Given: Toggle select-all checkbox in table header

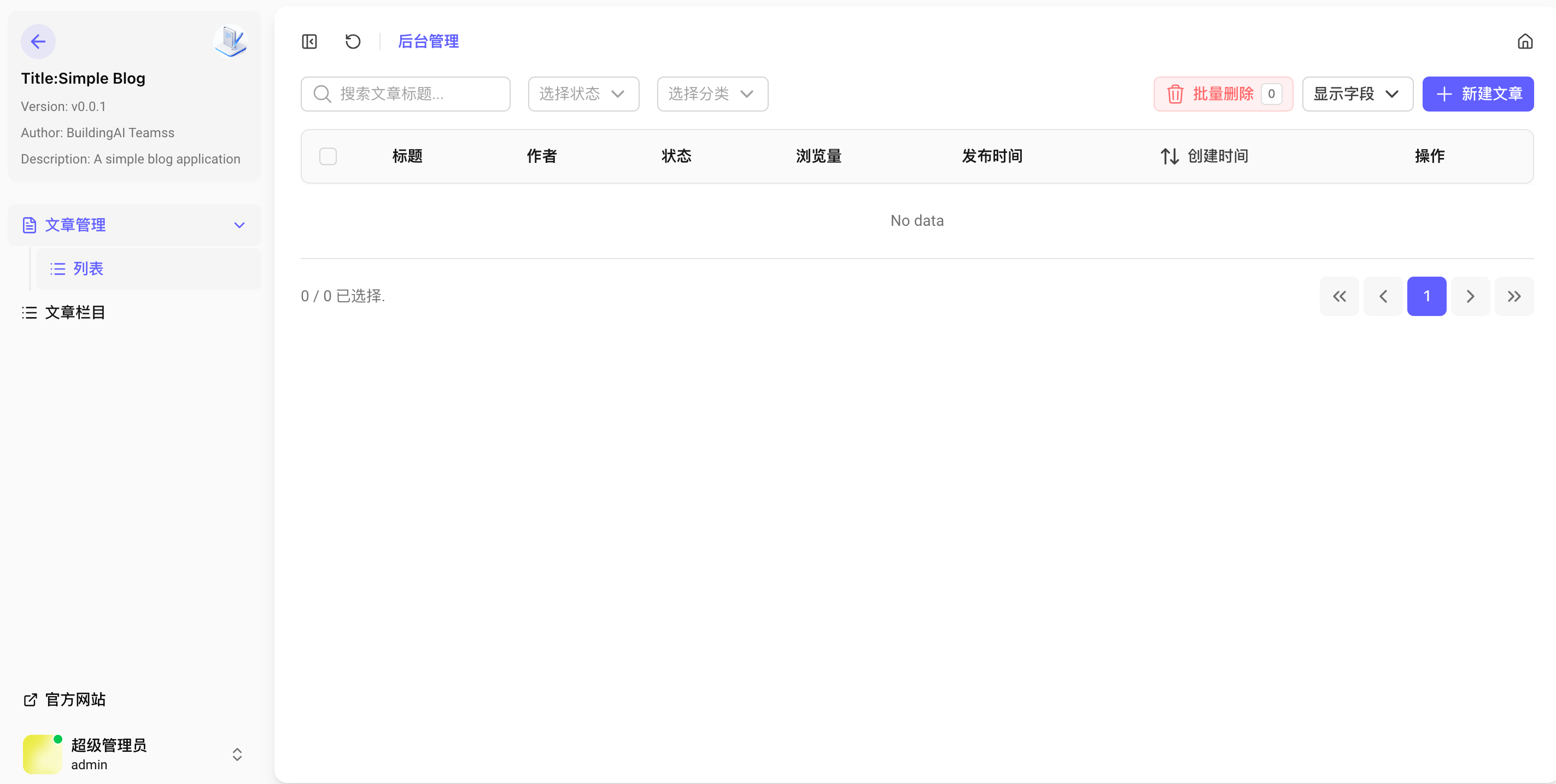Looking at the screenshot, I should point(328,156).
